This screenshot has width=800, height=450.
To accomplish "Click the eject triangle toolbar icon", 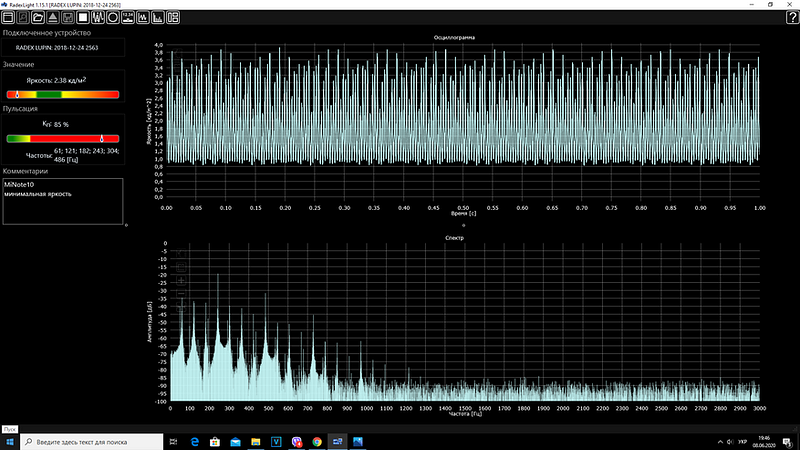I will point(53,18).
